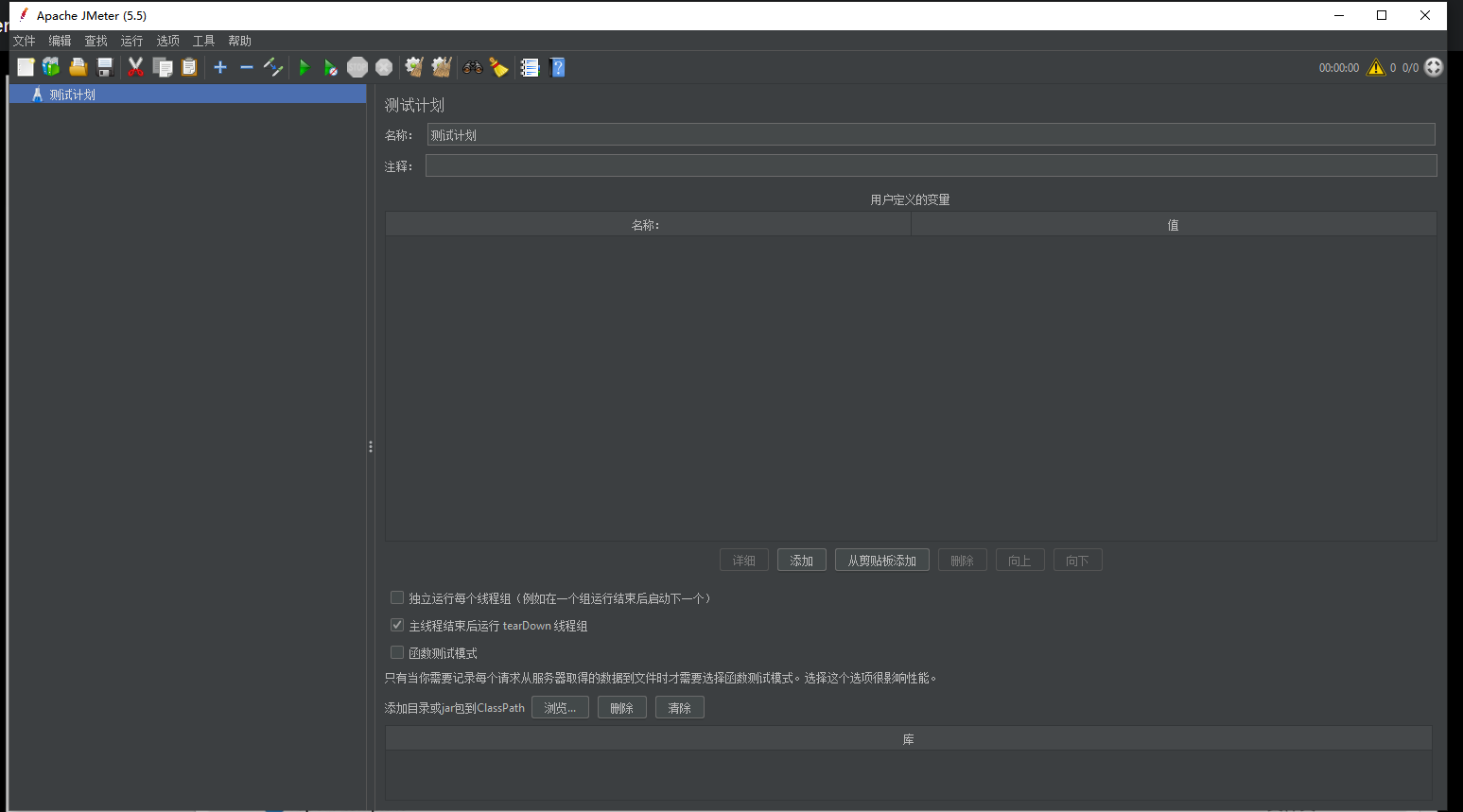Click the 添加 variable button
This screenshot has width=1463, height=812.
click(802, 560)
